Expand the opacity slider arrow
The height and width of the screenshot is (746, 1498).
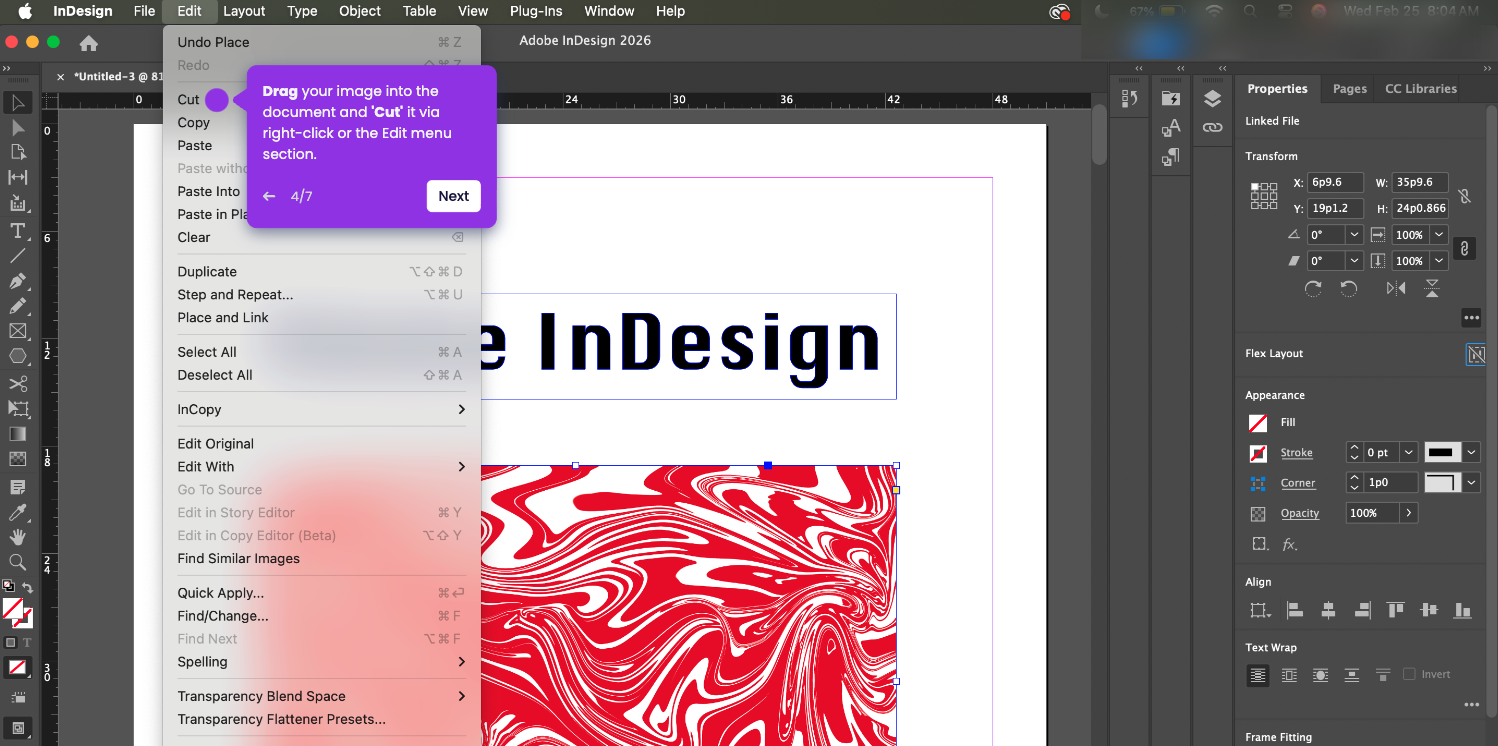click(x=1408, y=513)
